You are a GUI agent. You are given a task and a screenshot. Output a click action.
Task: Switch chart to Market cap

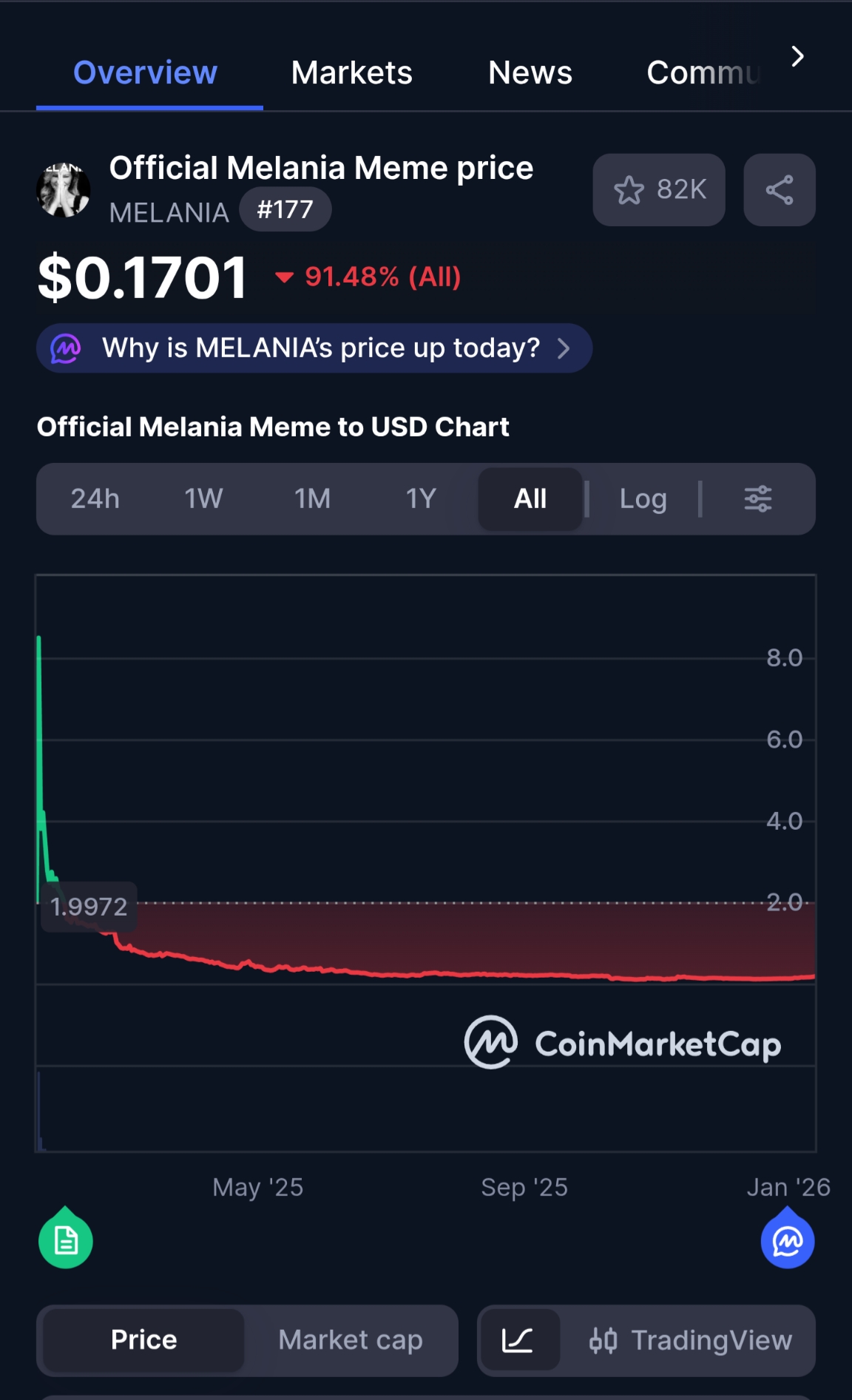pos(351,1340)
